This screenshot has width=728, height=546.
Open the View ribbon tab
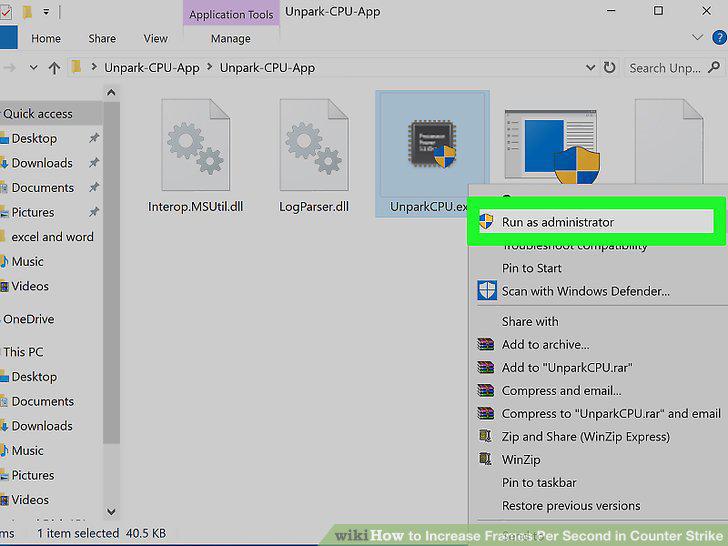coord(156,39)
